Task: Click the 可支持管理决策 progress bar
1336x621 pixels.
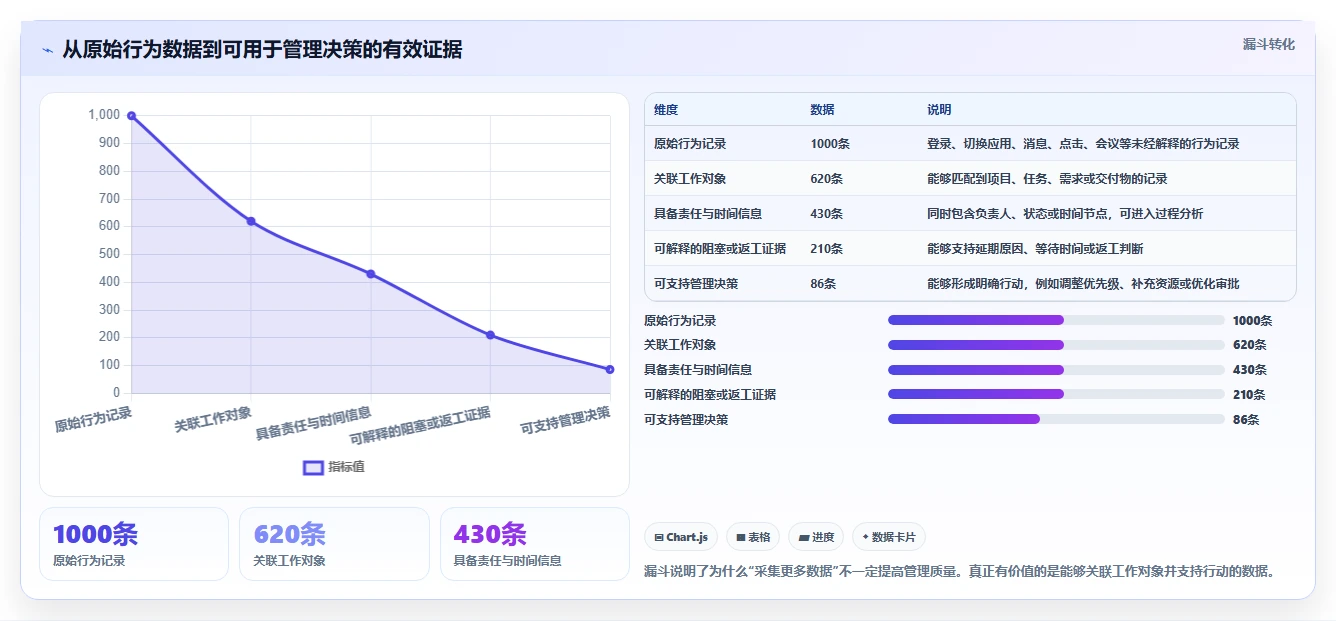Action: point(1056,419)
